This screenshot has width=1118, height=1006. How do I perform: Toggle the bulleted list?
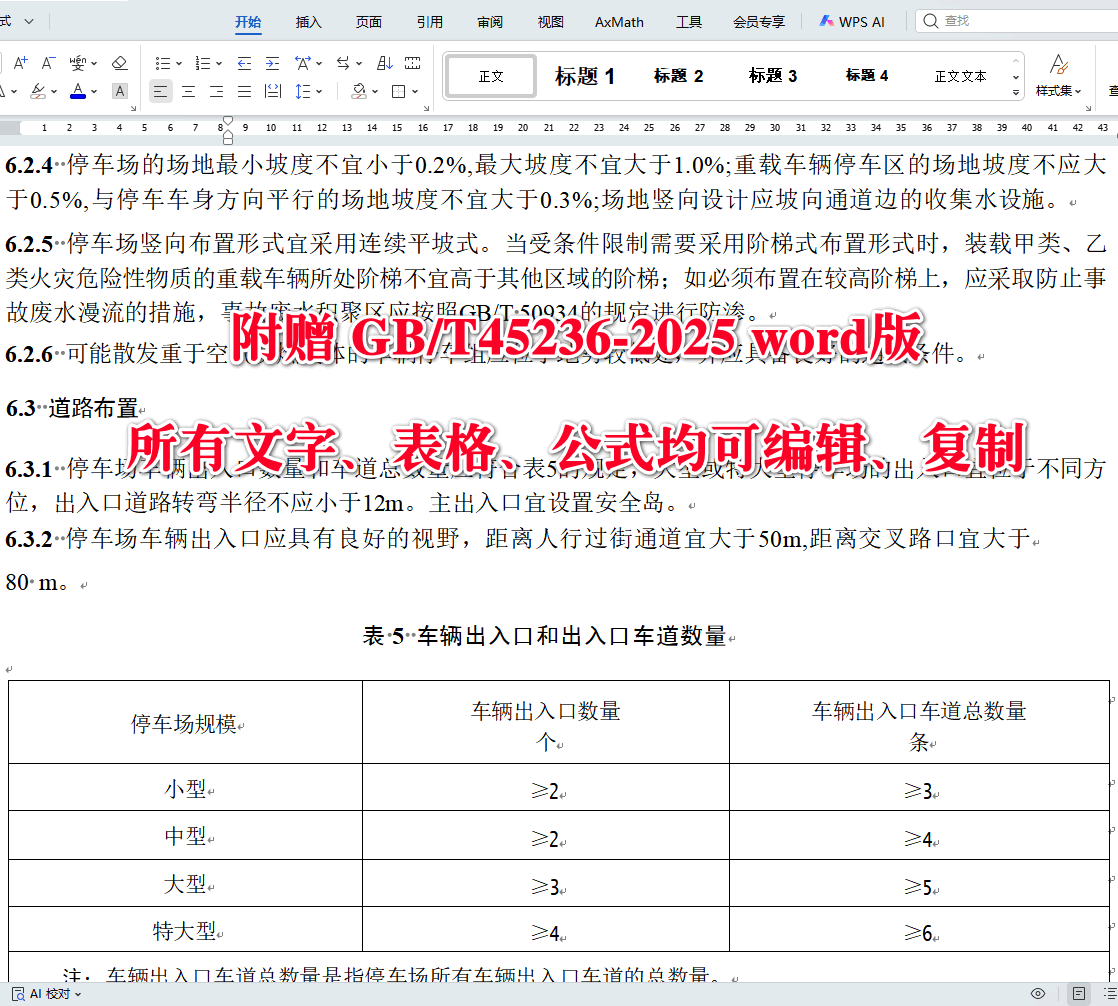(x=165, y=61)
